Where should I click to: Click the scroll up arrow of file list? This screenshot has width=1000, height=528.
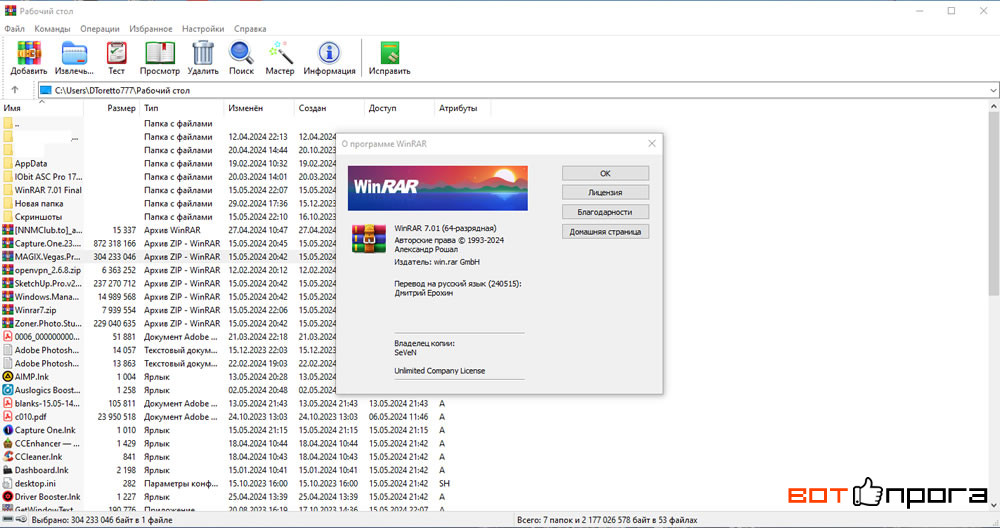click(994, 107)
